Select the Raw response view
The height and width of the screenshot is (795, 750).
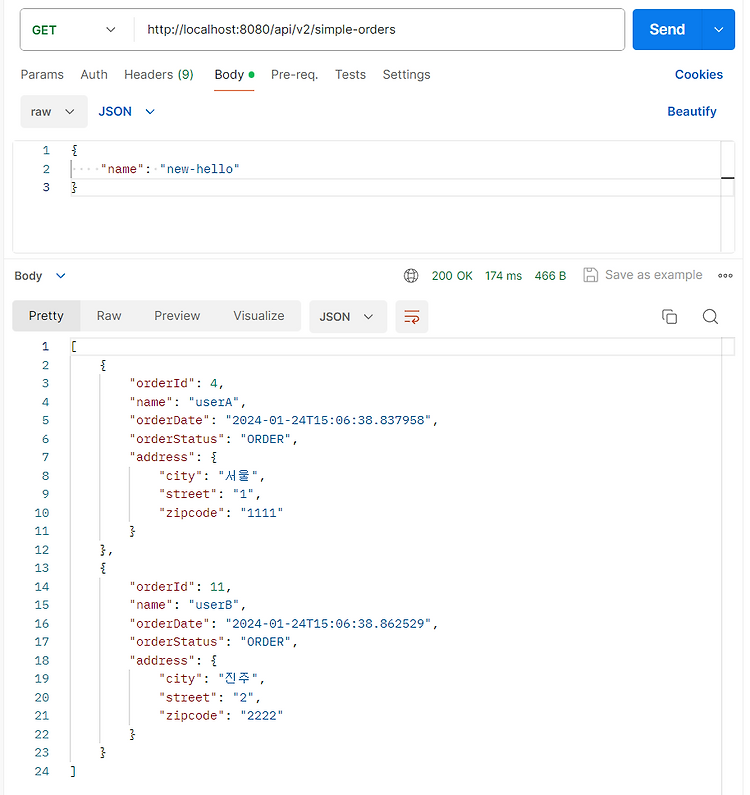tap(109, 316)
